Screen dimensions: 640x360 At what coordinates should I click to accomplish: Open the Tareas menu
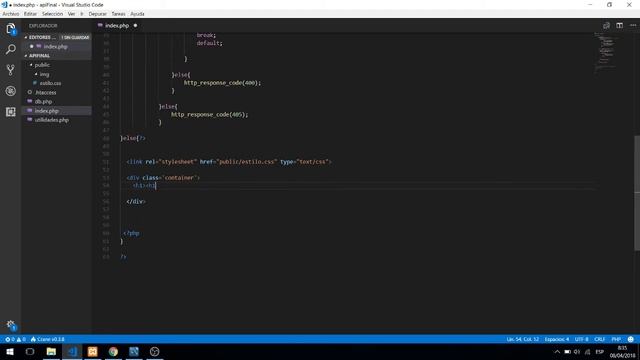point(118,14)
